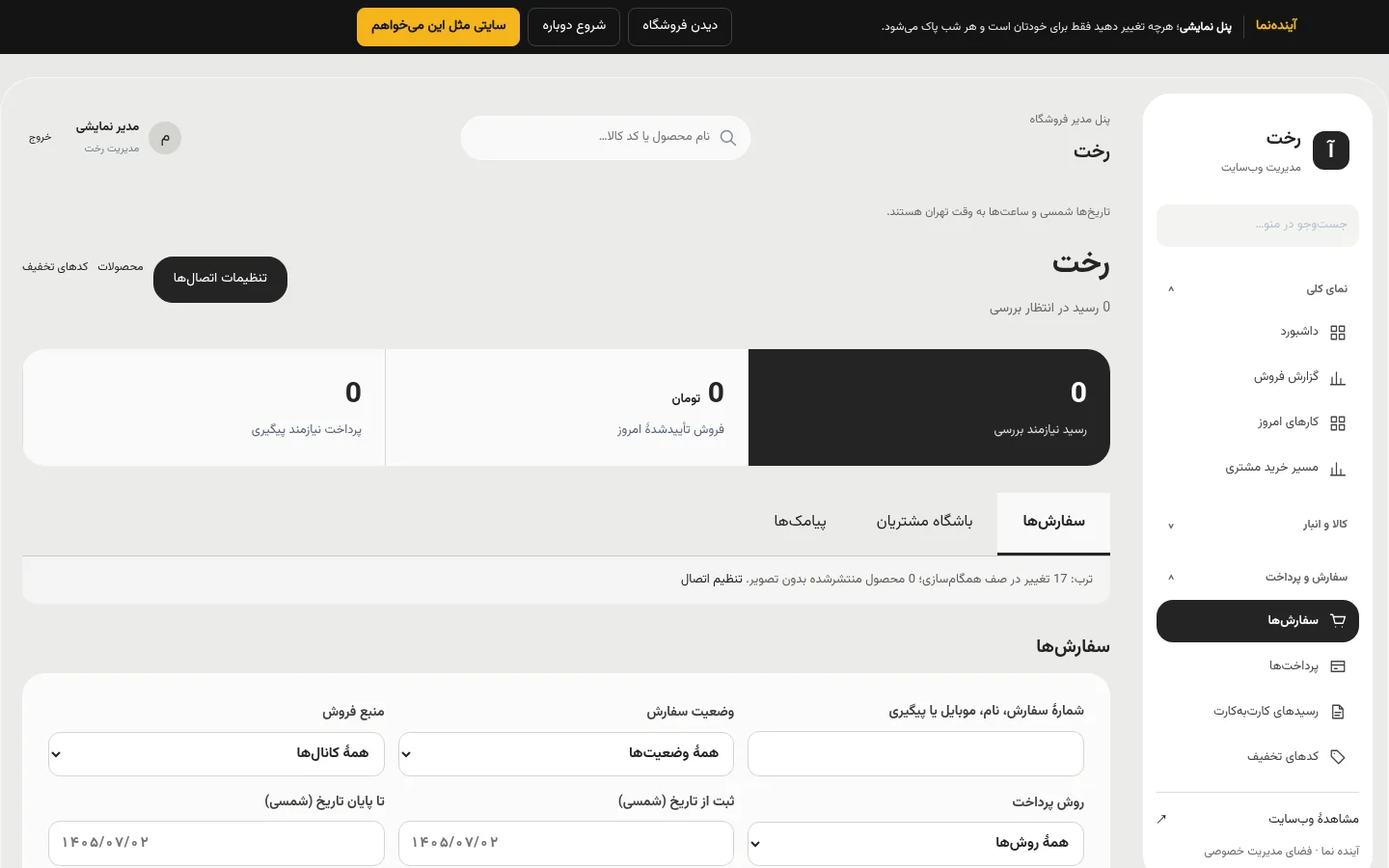Screen dimensions: 1389x868
Task: Click the grid icon beside کارهای امروز
Action: [1337, 423]
